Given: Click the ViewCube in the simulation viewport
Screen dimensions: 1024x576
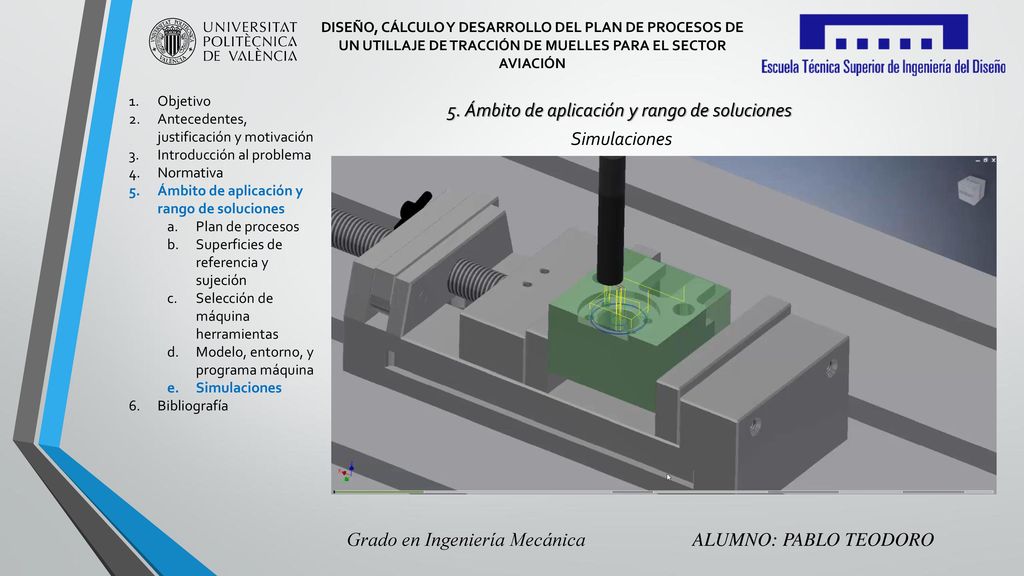Looking at the screenshot, I should (x=971, y=190).
